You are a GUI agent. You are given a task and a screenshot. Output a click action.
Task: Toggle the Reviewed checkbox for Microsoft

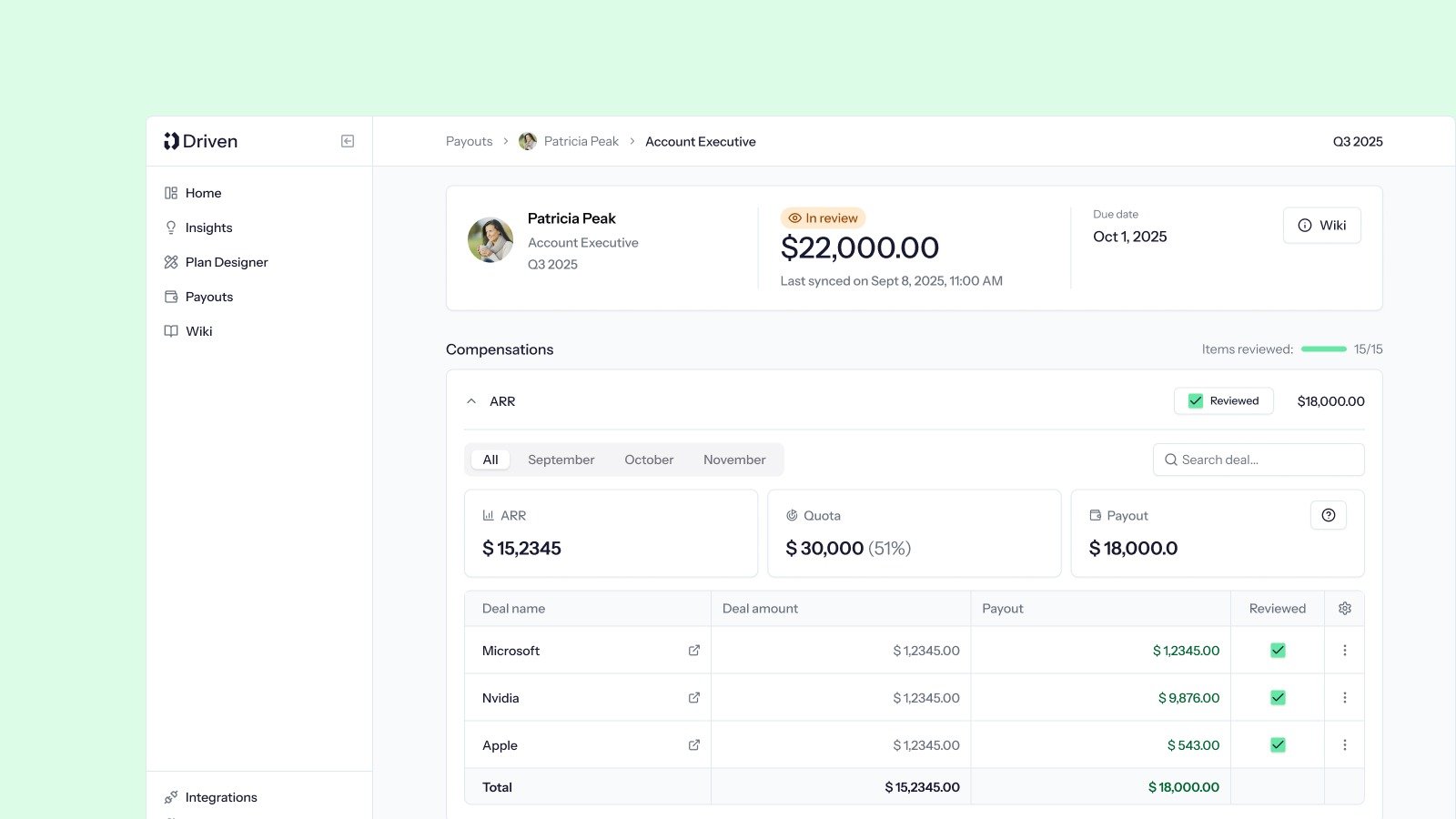pos(1278,651)
